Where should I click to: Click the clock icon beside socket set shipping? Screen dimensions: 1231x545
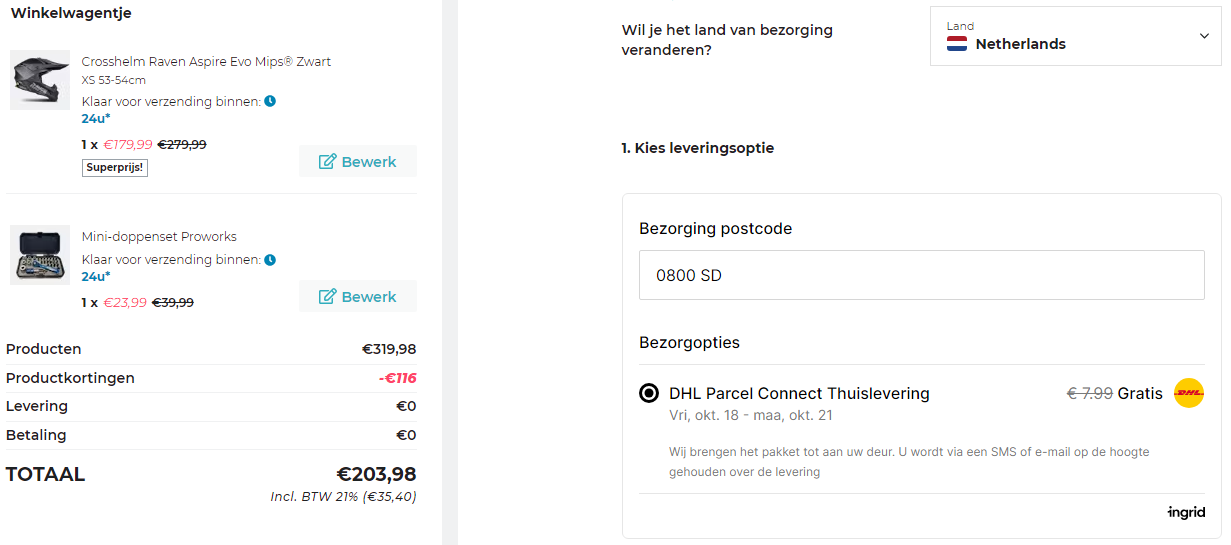pos(270,260)
